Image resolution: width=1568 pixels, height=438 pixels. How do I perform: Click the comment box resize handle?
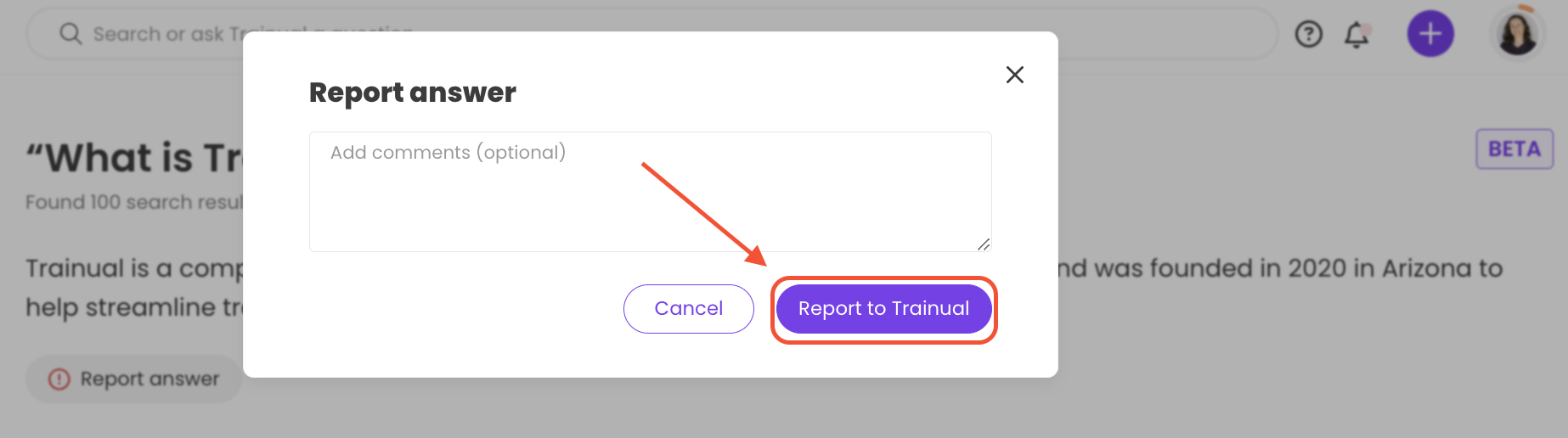click(x=983, y=244)
